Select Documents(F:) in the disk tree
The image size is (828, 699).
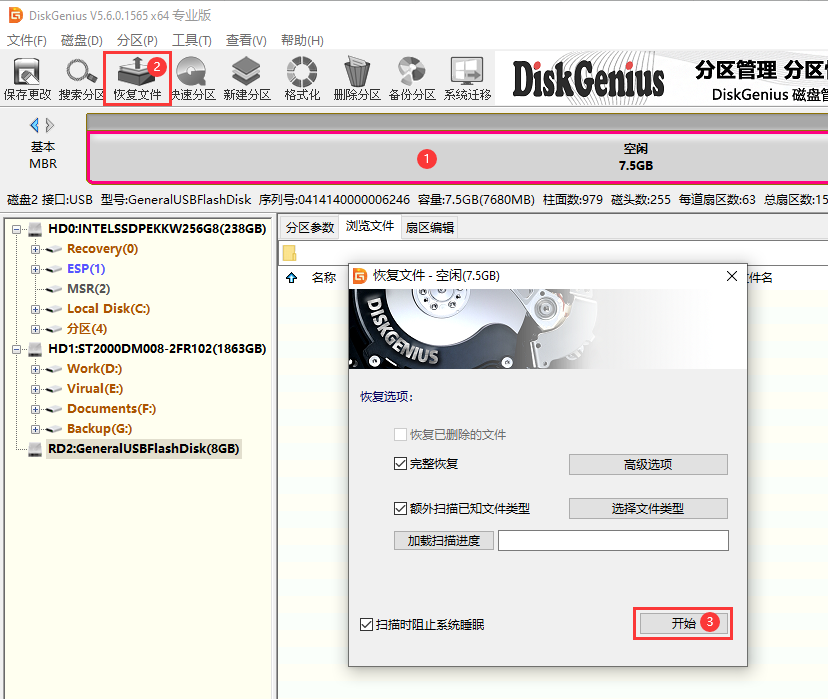coord(111,409)
